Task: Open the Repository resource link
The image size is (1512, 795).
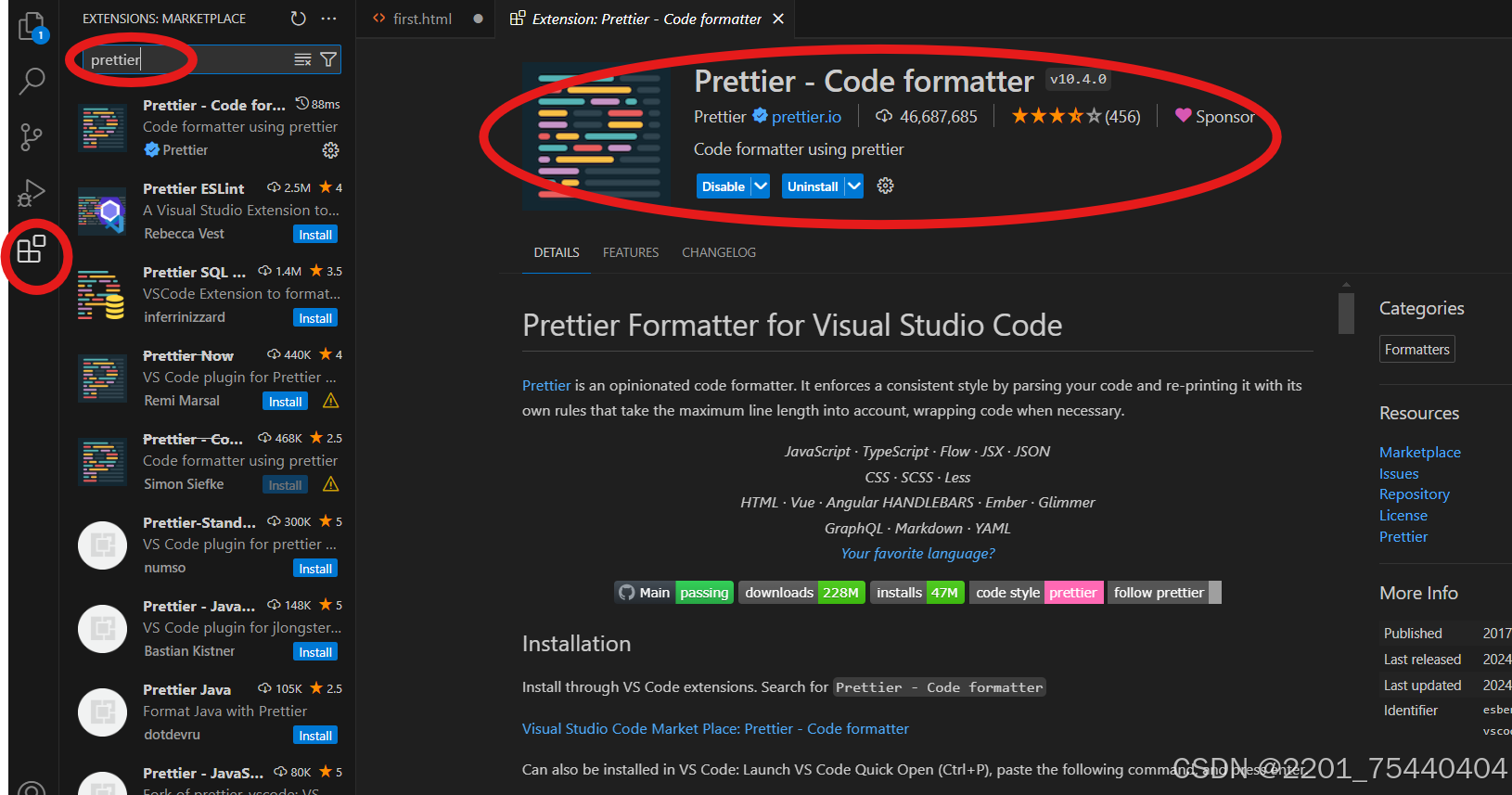Action: tap(1415, 494)
